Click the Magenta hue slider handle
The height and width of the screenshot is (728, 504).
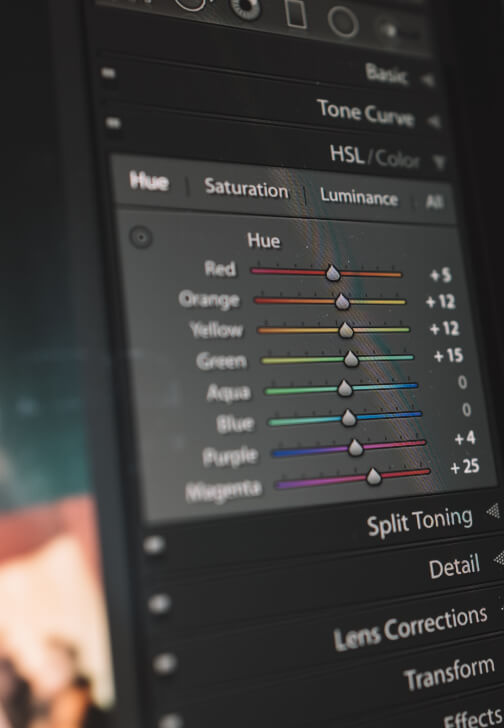374,476
